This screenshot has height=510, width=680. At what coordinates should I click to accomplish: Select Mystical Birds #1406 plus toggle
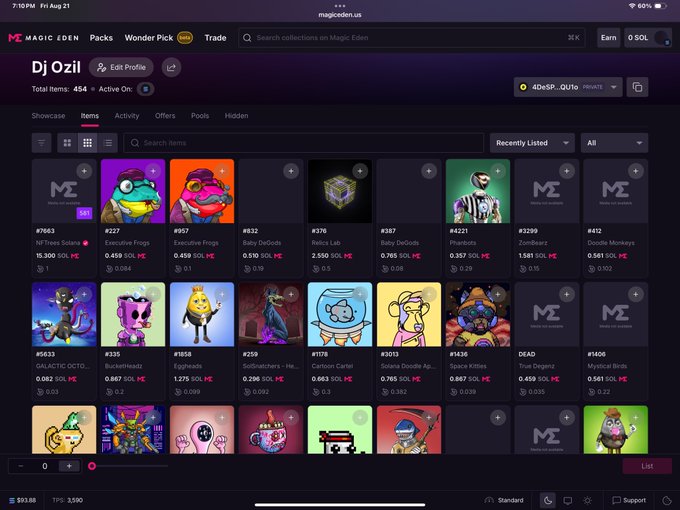(636, 294)
